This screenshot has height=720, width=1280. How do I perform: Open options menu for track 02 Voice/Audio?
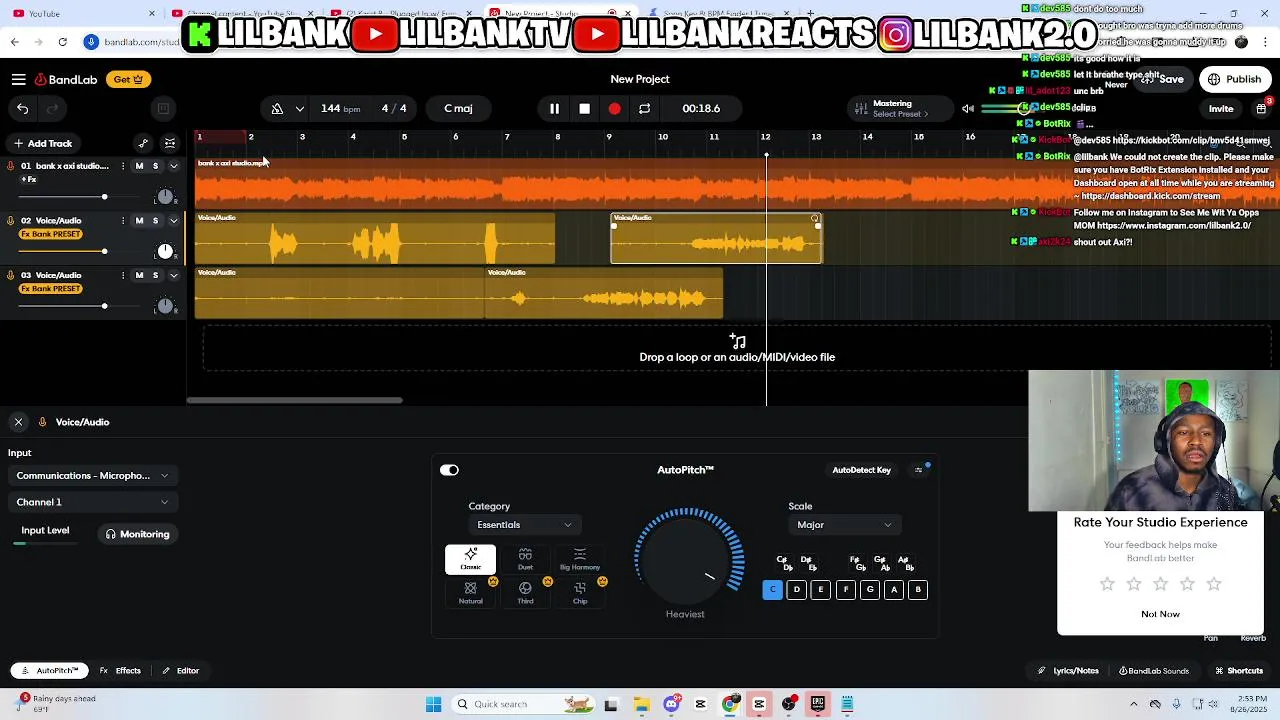tap(123, 221)
